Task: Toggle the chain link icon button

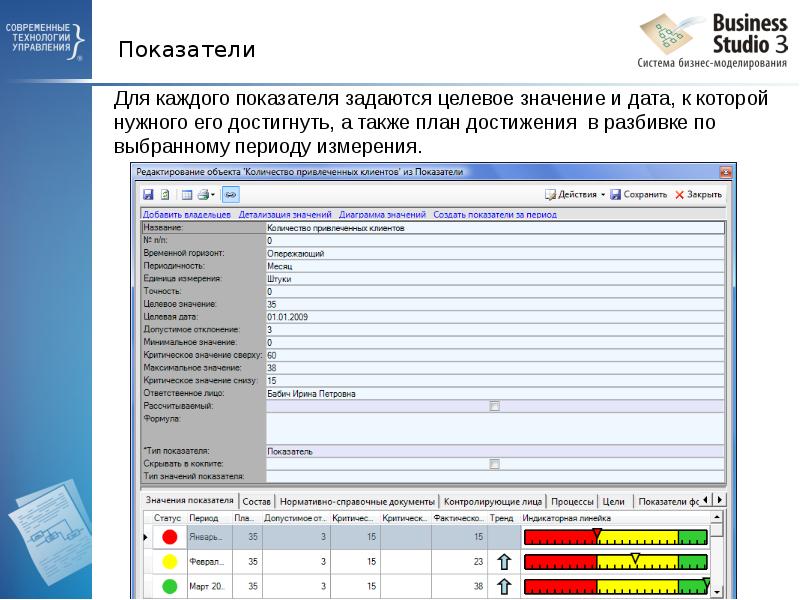Action: 231,194
